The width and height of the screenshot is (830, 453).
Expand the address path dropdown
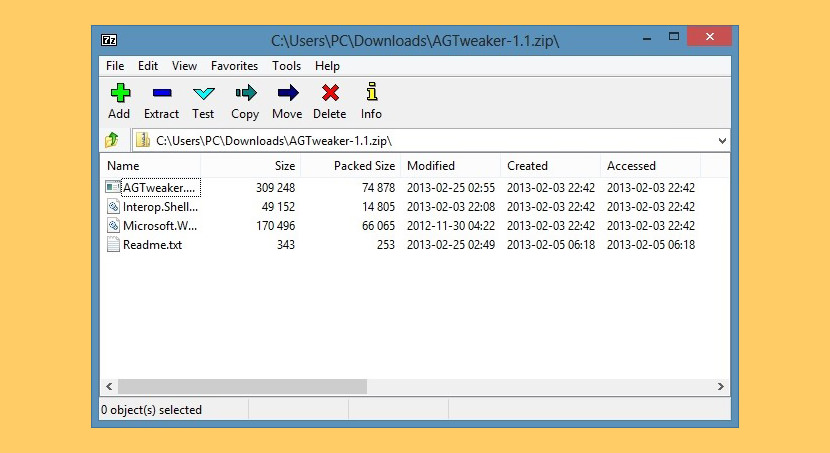pyautogui.click(x=722, y=141)
